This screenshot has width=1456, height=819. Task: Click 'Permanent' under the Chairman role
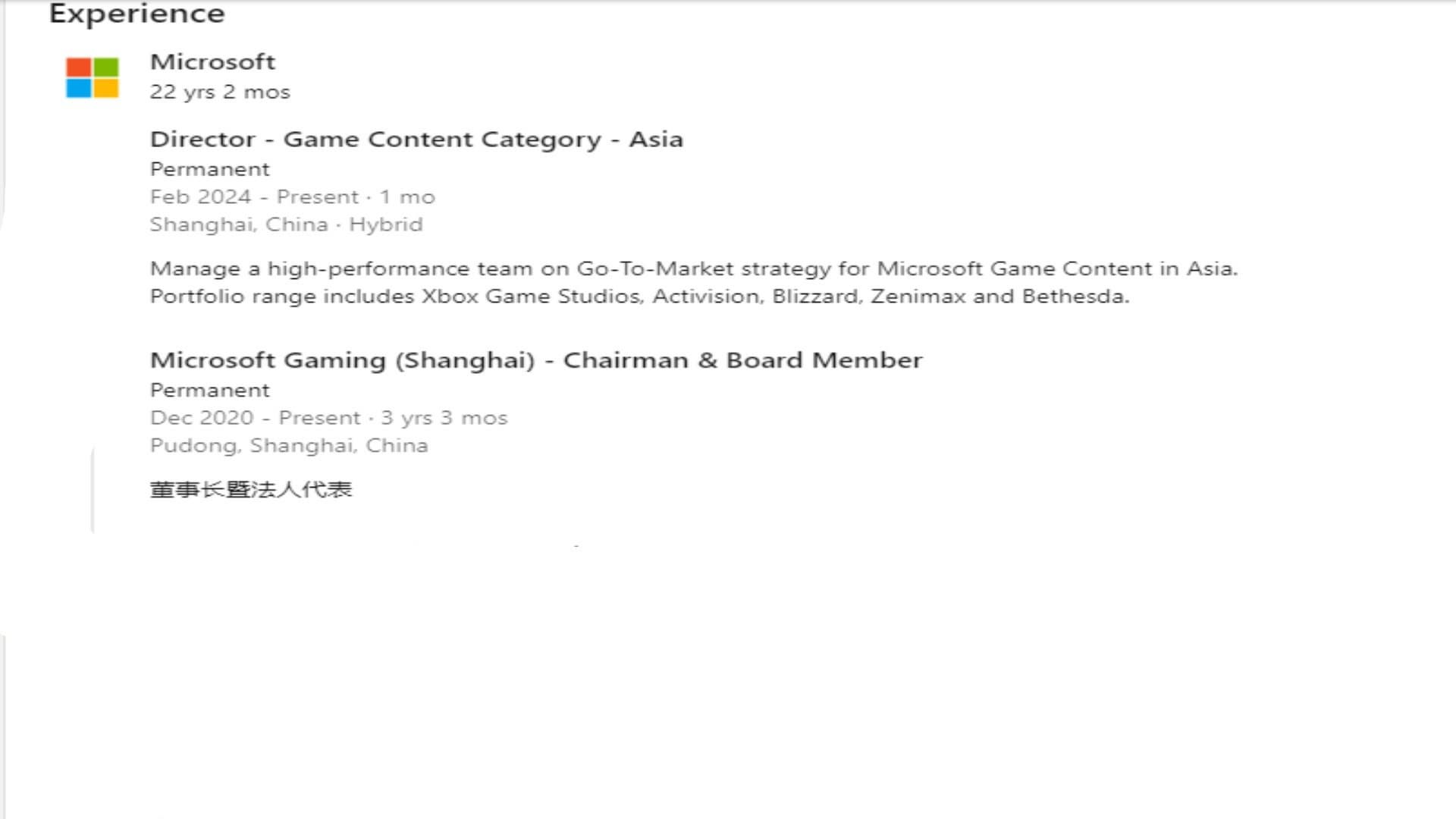click(x=209, y=391)
